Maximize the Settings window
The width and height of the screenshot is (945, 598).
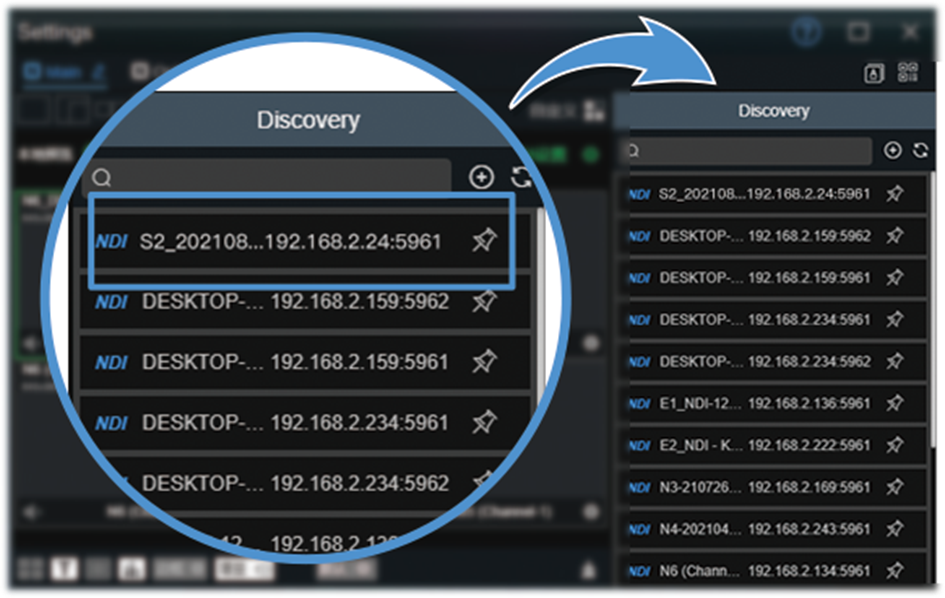[x=858, y=31]
